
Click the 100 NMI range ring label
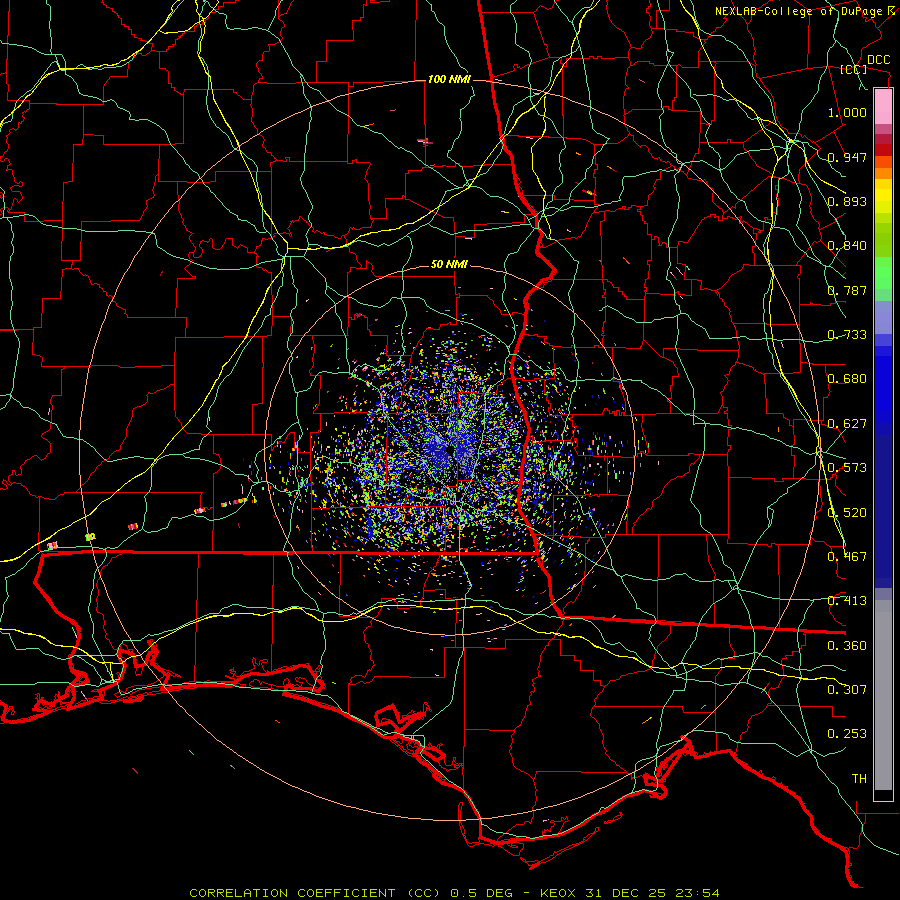tap(449, 79)
